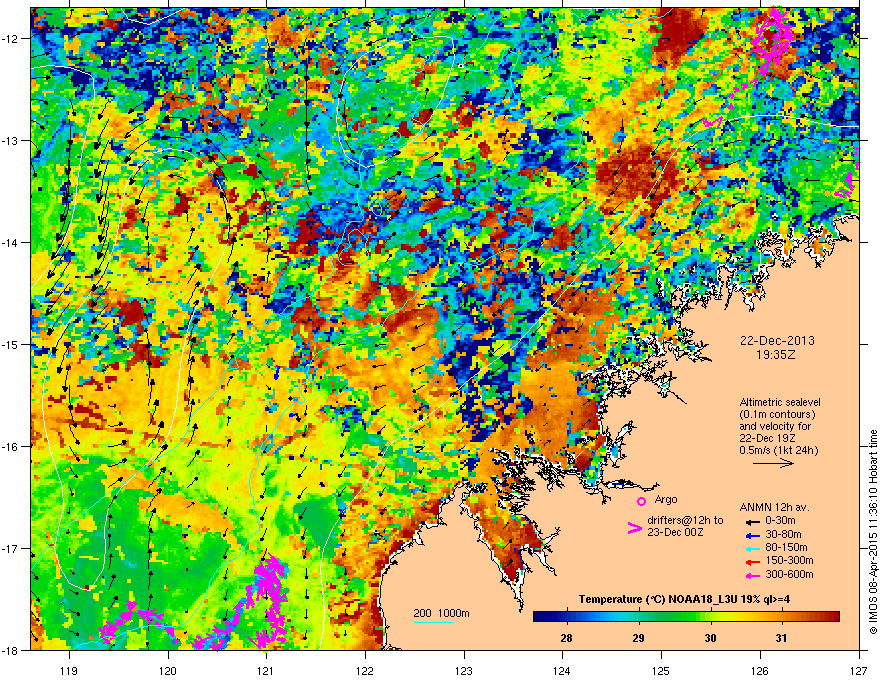The width and height of the screenshot is (880, 680).
Task: Click the longitude axis label 124
Action: tap(562, 670)
